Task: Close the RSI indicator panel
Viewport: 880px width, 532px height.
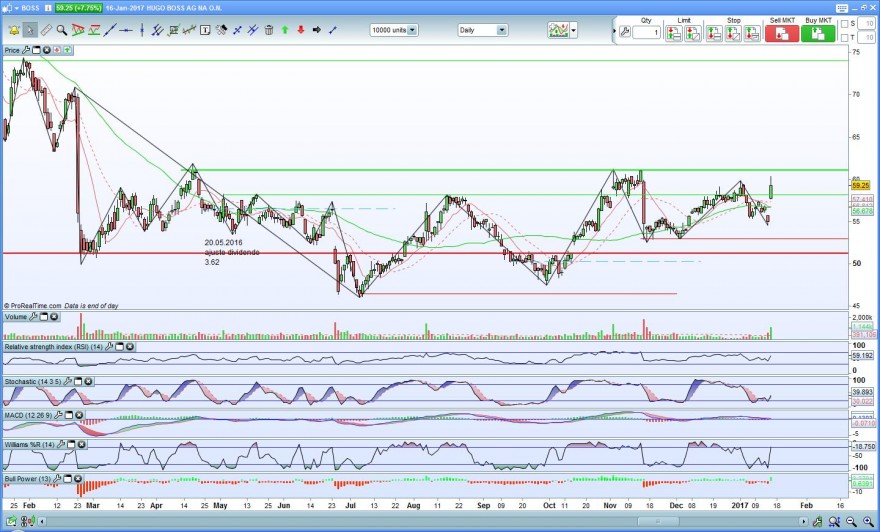Action: (x=130, y=347)
